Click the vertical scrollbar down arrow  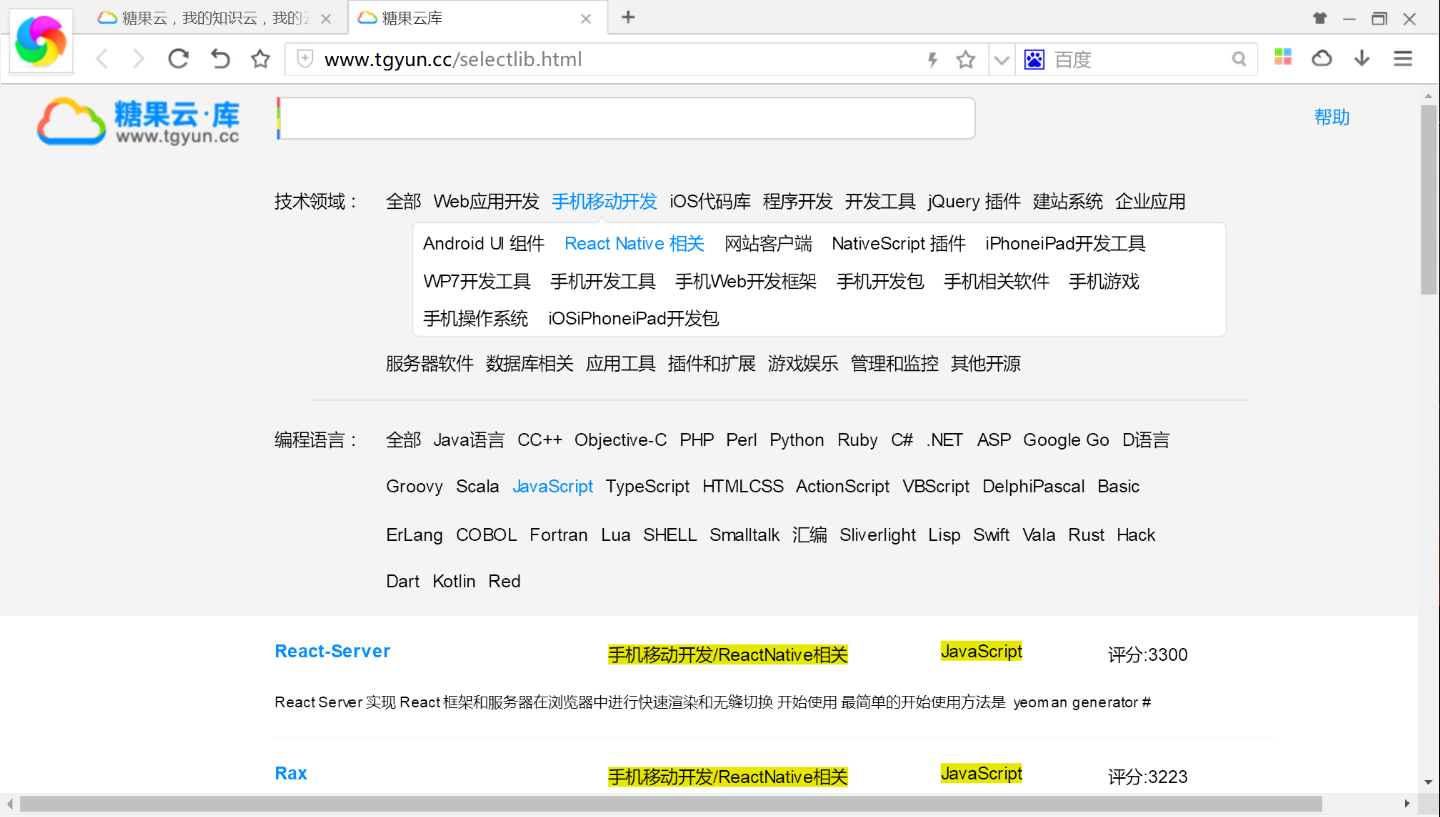pos(1429,781)
